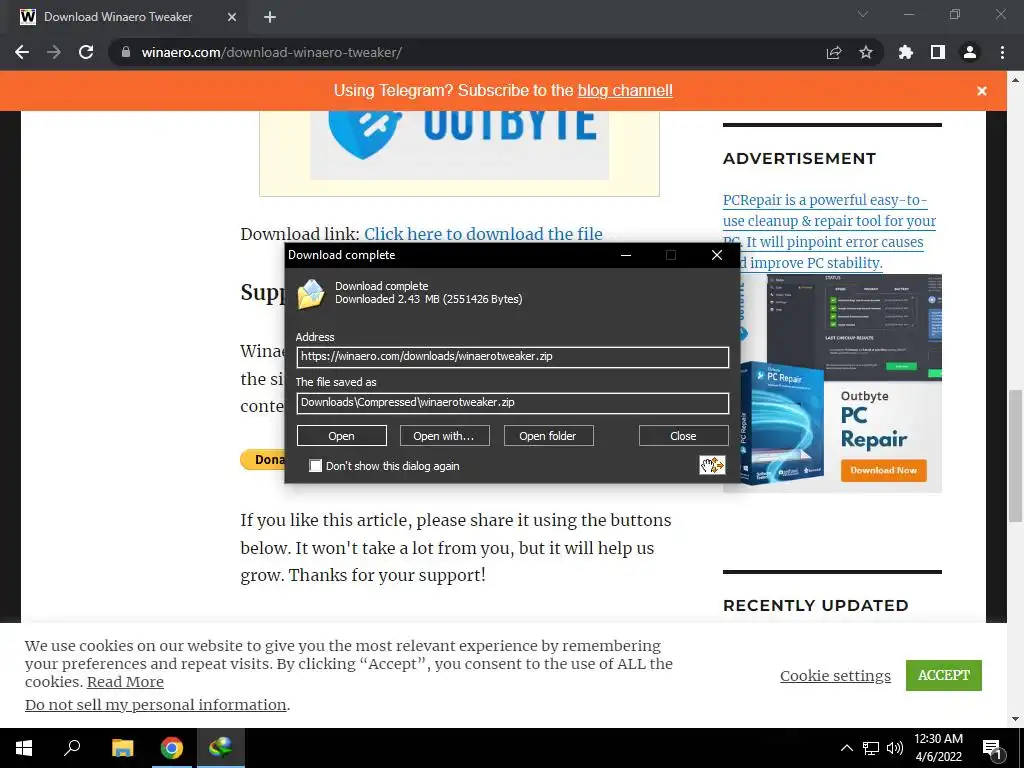Click the drag-and-drop hand icon
This screenshot has width=1024, height=768.
[x=712, y=465]
